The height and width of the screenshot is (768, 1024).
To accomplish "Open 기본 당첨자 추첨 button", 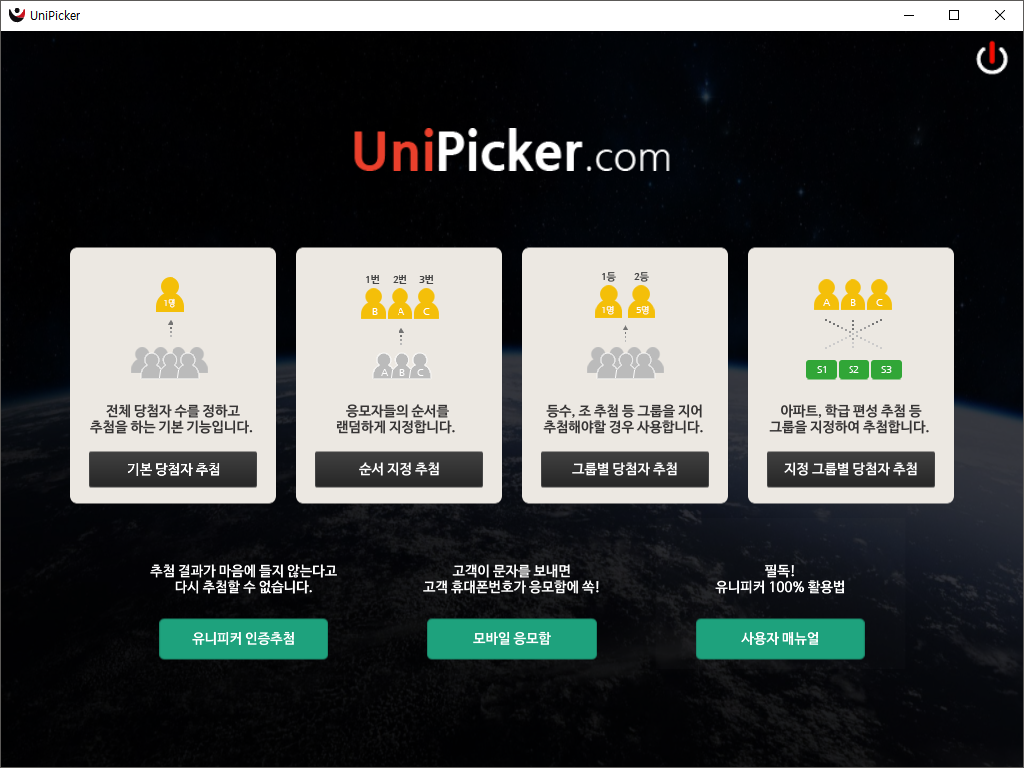I will pos(173,469).
